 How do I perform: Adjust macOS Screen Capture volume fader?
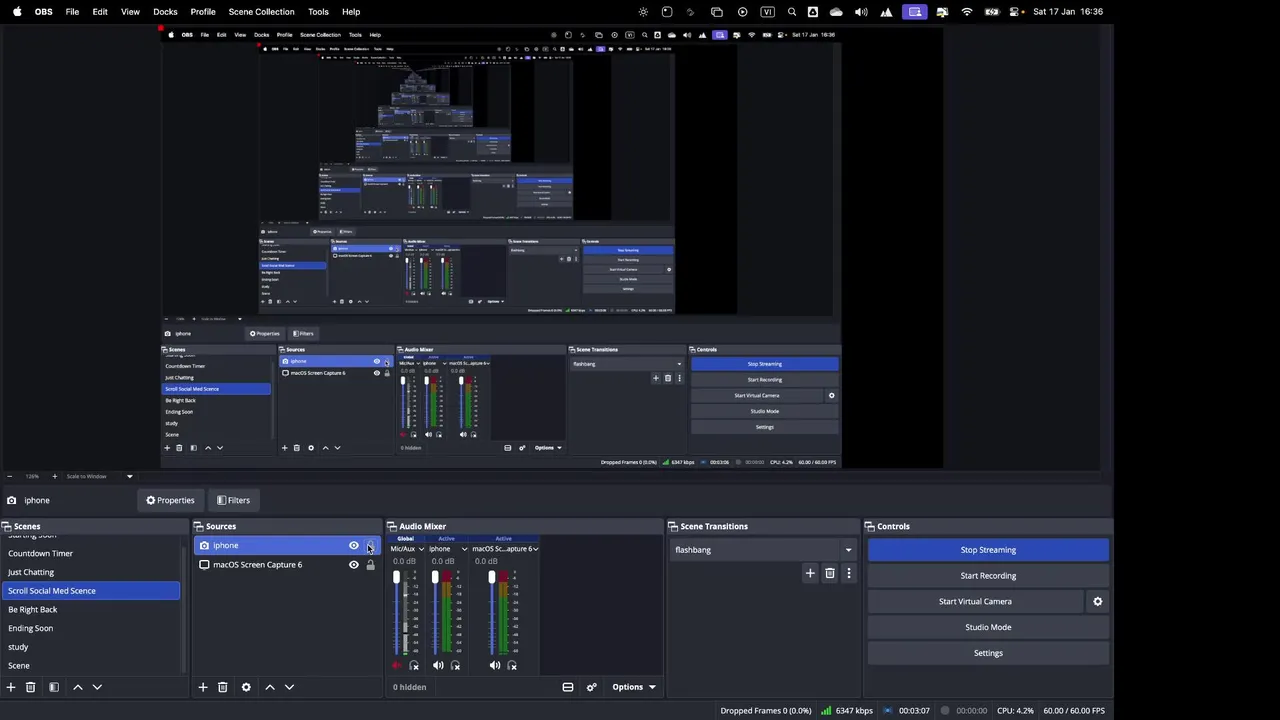tap(492, 578)
